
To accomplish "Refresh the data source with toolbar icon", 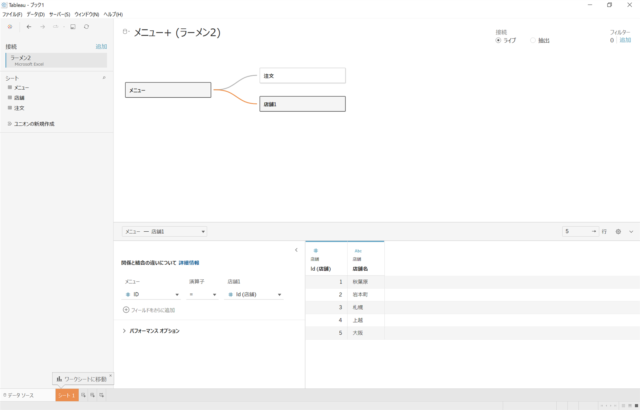I will pos(86,27).
